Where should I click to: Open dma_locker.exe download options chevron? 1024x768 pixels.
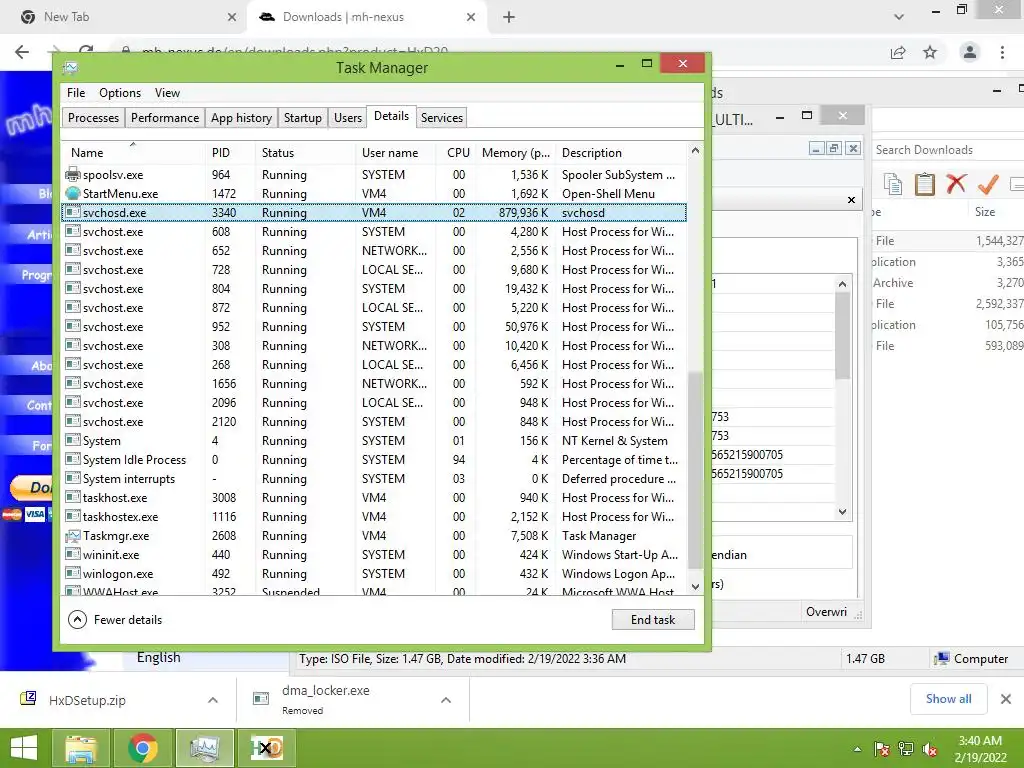point(446,700)
